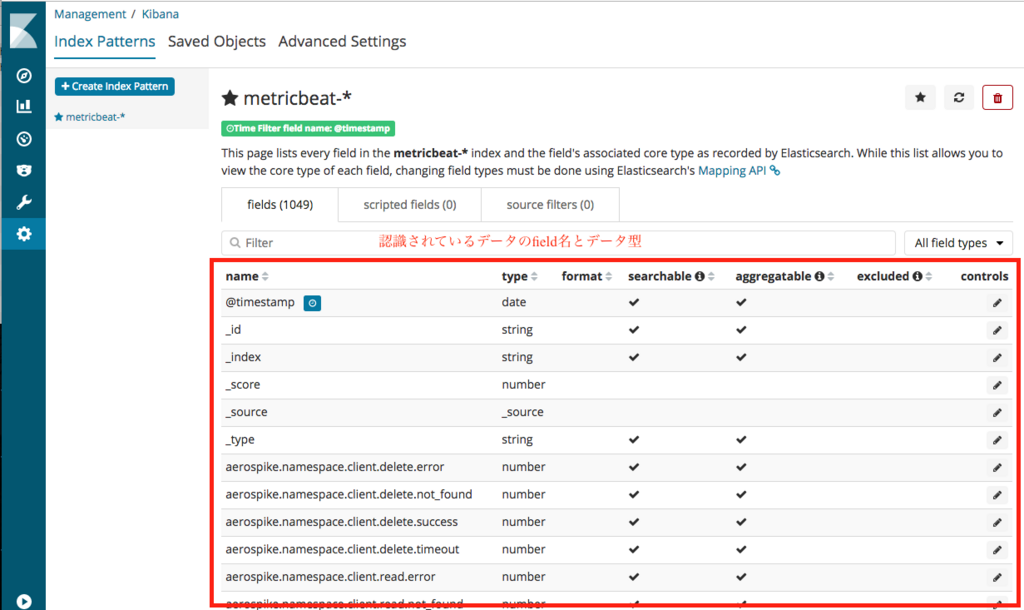Edit the _source field pencil icon
This screenshot has height=610, width=1024.
tap(997, 413)
